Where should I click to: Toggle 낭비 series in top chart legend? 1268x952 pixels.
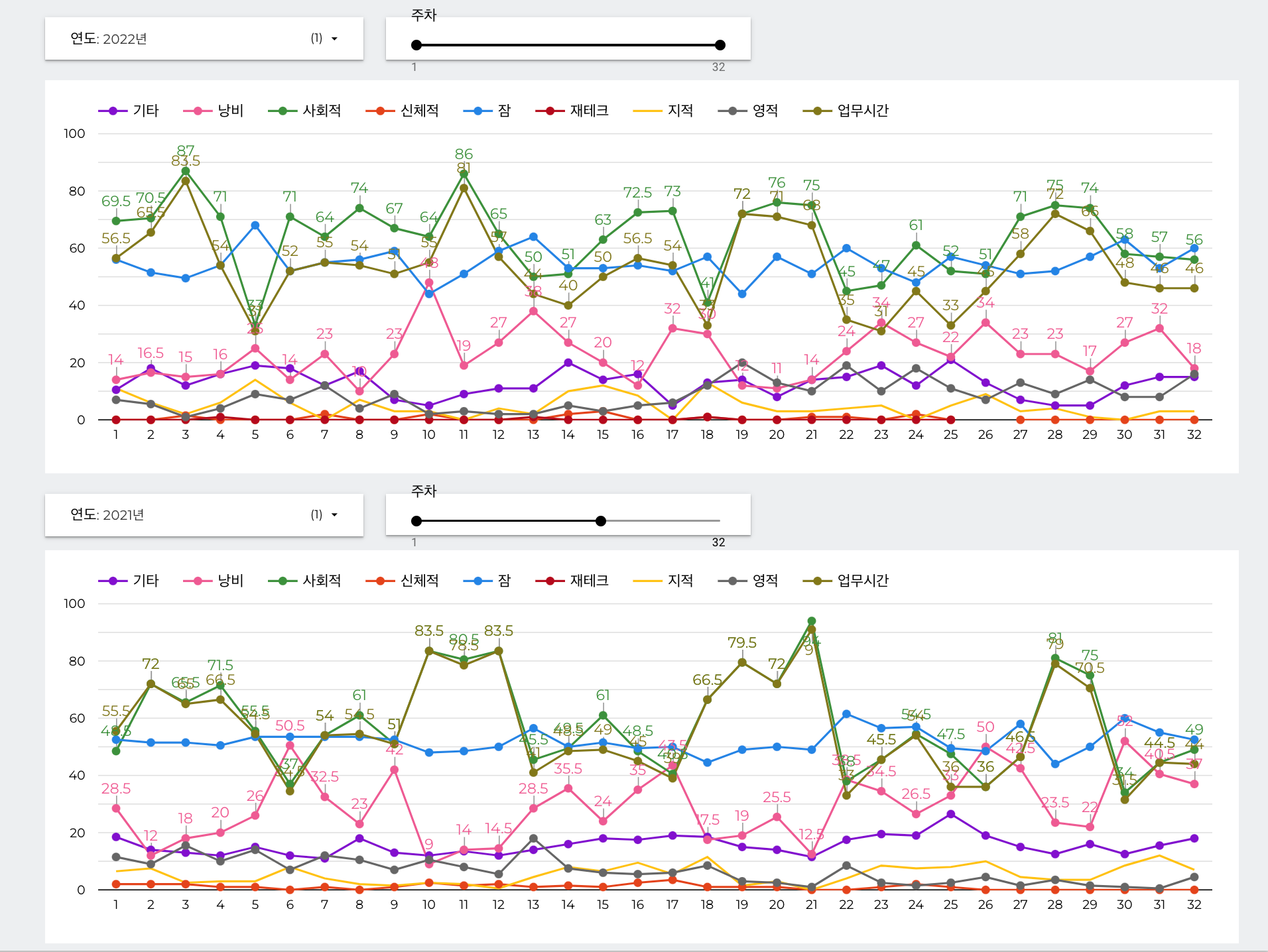click(x=214, y=111)
